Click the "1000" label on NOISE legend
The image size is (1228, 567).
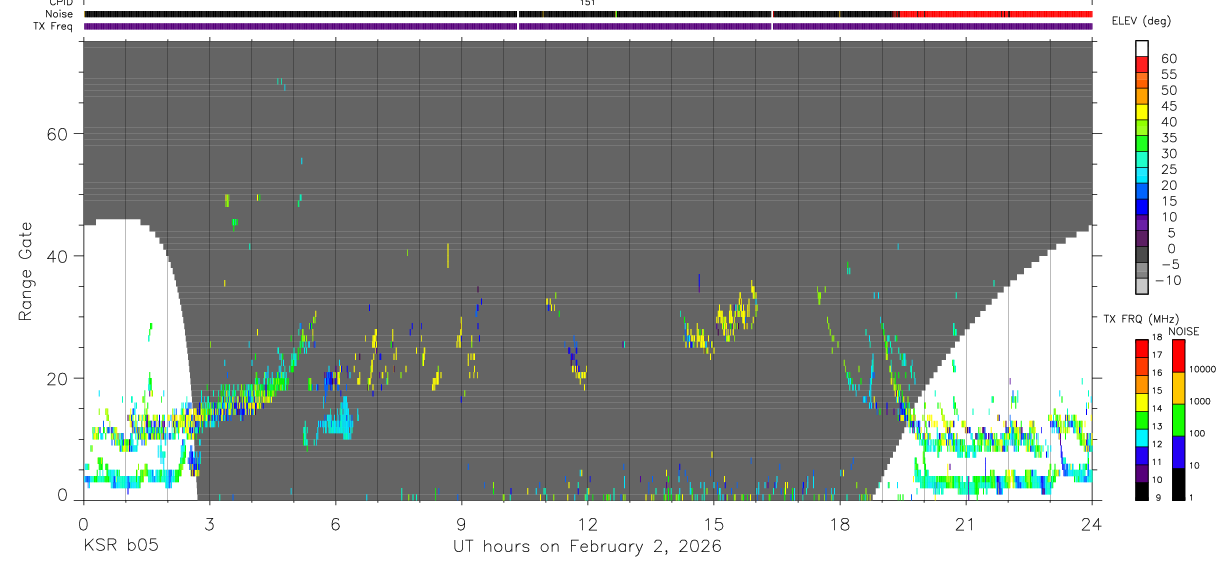(x=1200, y=401)
